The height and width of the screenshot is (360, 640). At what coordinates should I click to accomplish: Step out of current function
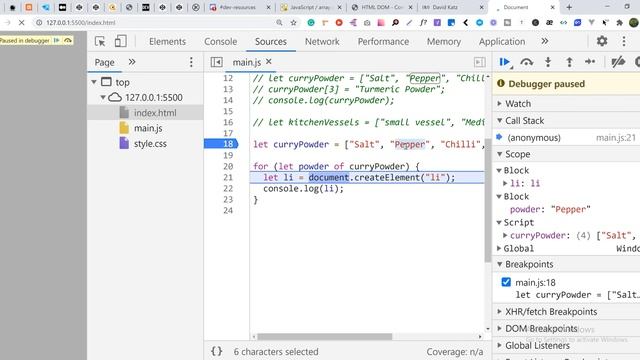[x=569, y=62]
